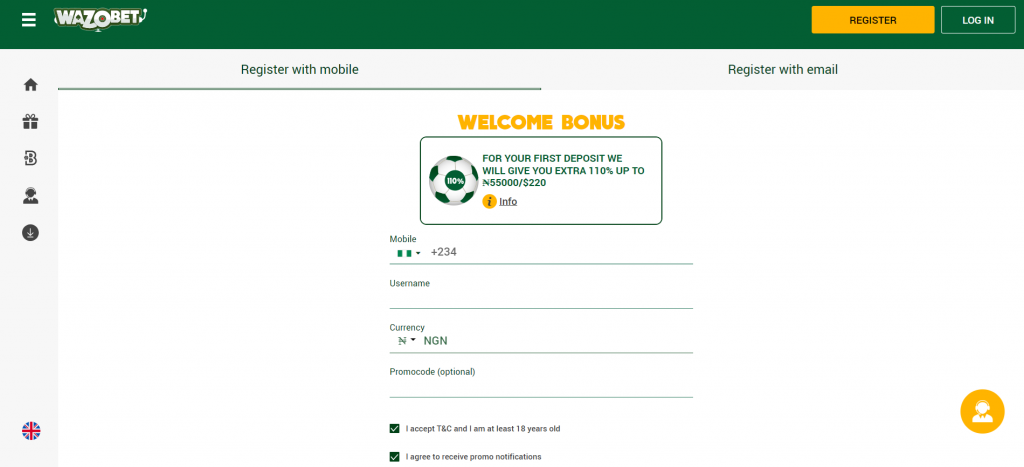This screenshot has width=1024, height=467.
Task: Open the gift promotions sidebar icon
Action: tap(31, 122)
